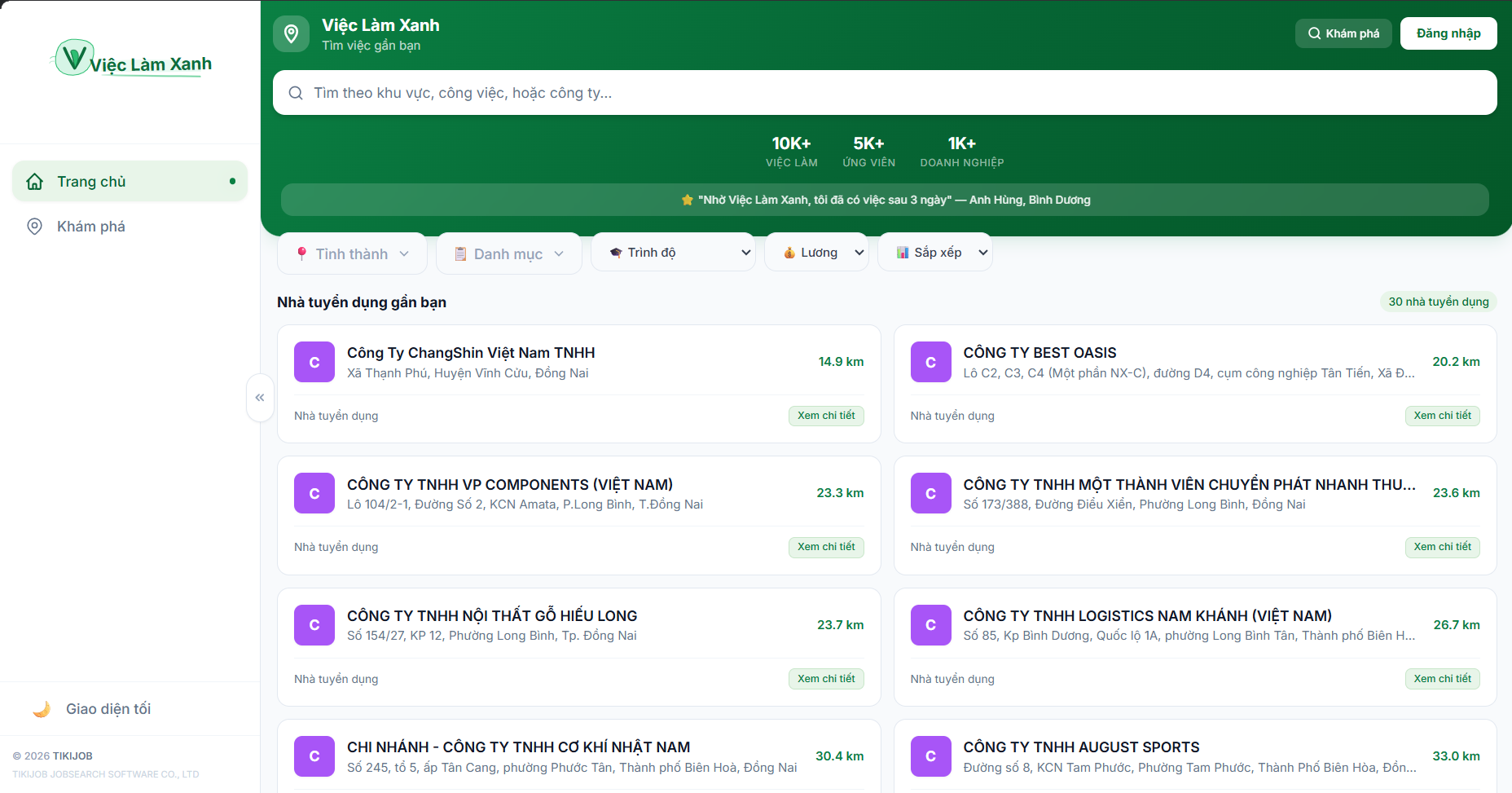
Task: Xem chi tiết for VP COMPONENTS
Action: point(826,547)
